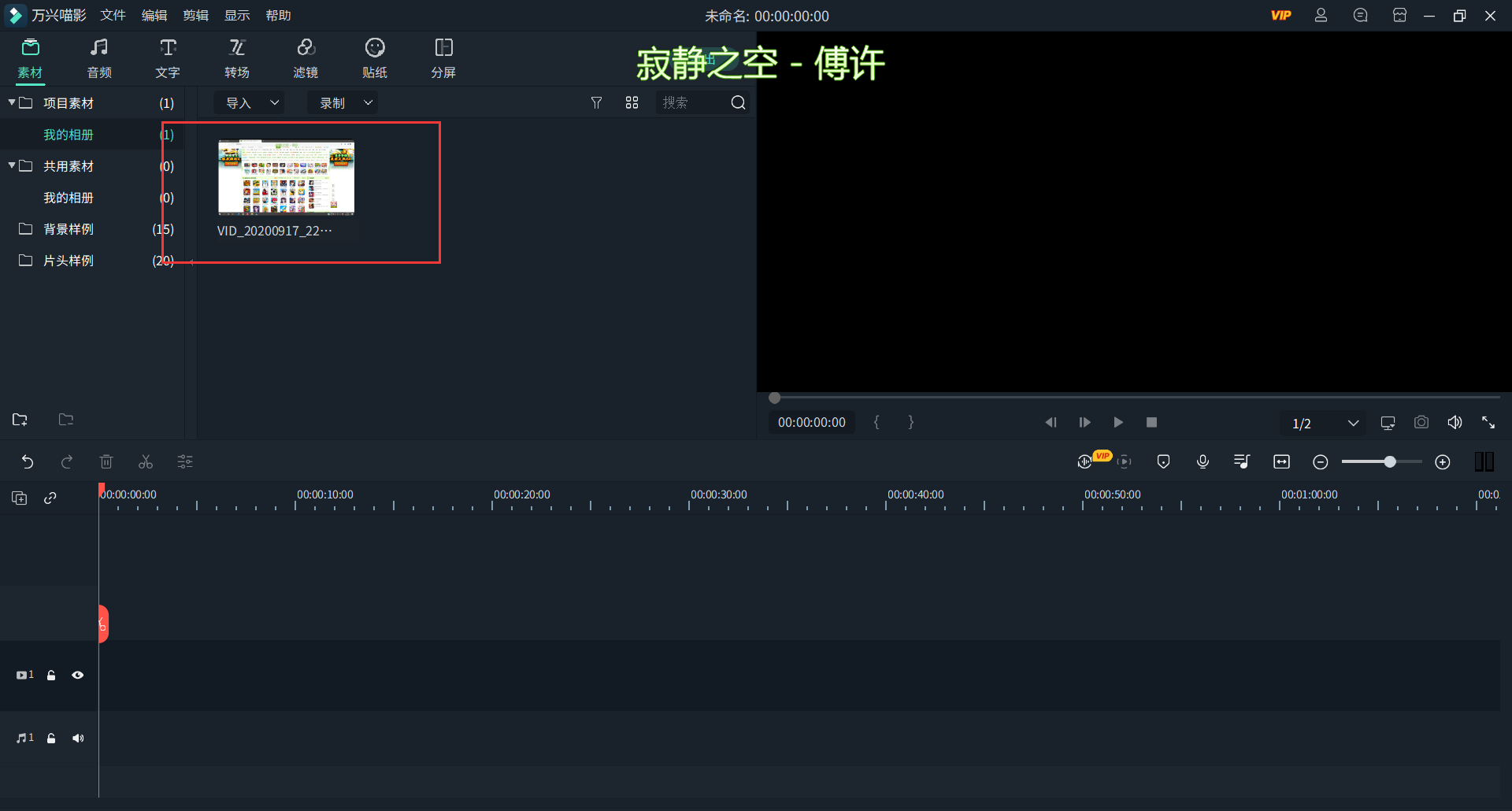Open the 1/2 playback quality dropdown
1512x811 pixels.
pyautogui.click(x=1323, y=423)
